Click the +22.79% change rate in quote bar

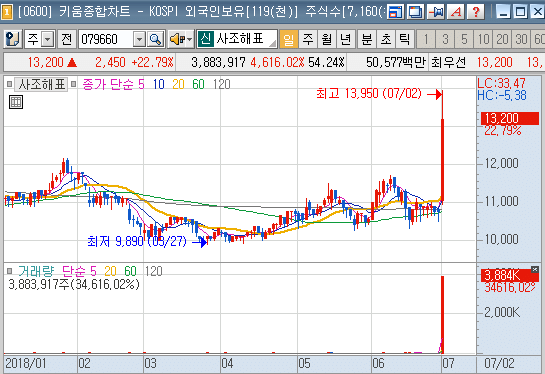[x=152, y=63]
